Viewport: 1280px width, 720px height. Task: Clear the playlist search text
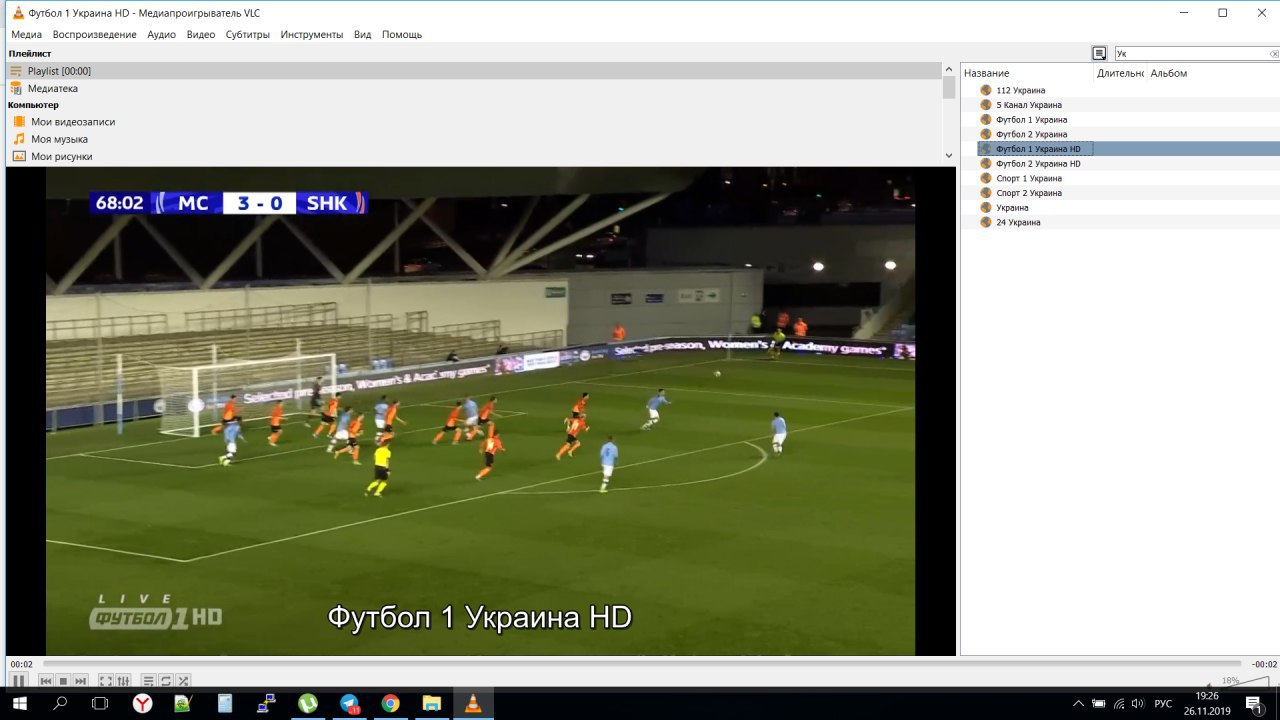pyautogui.click(x=1274, y=53)
